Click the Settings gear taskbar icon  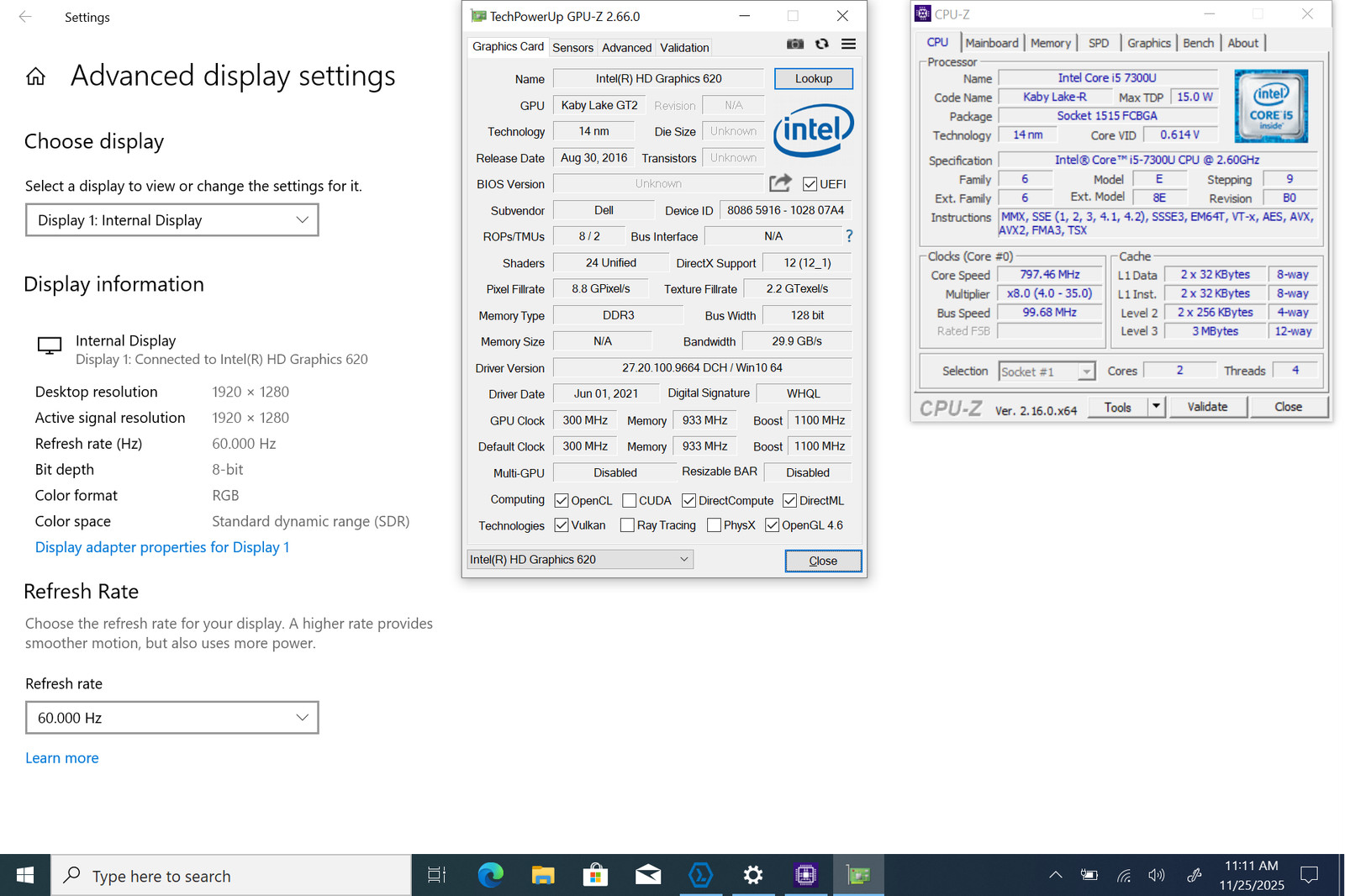pyautogui.click(x=753, y=875)
